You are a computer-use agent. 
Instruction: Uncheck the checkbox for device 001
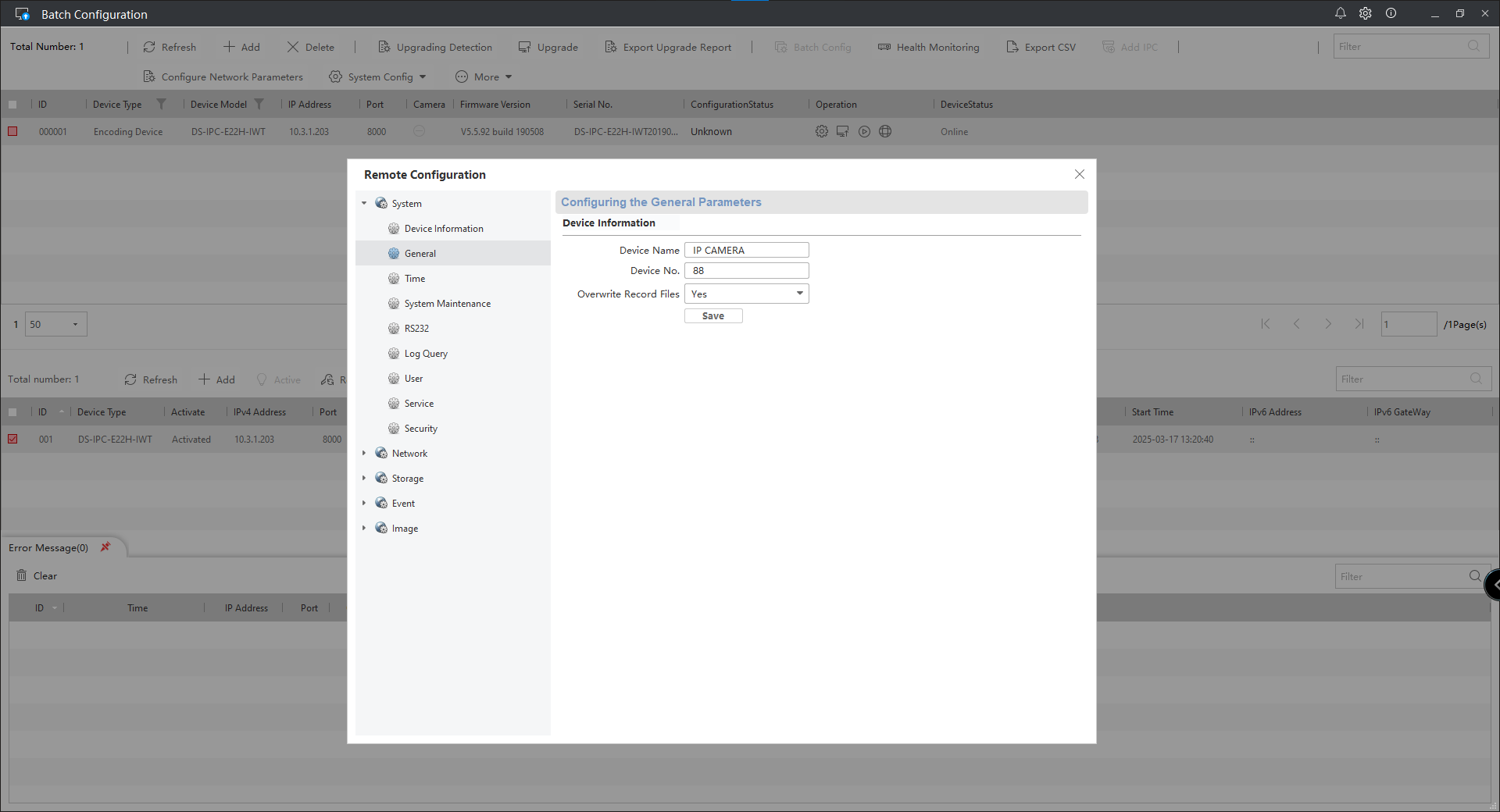point(12,440)
